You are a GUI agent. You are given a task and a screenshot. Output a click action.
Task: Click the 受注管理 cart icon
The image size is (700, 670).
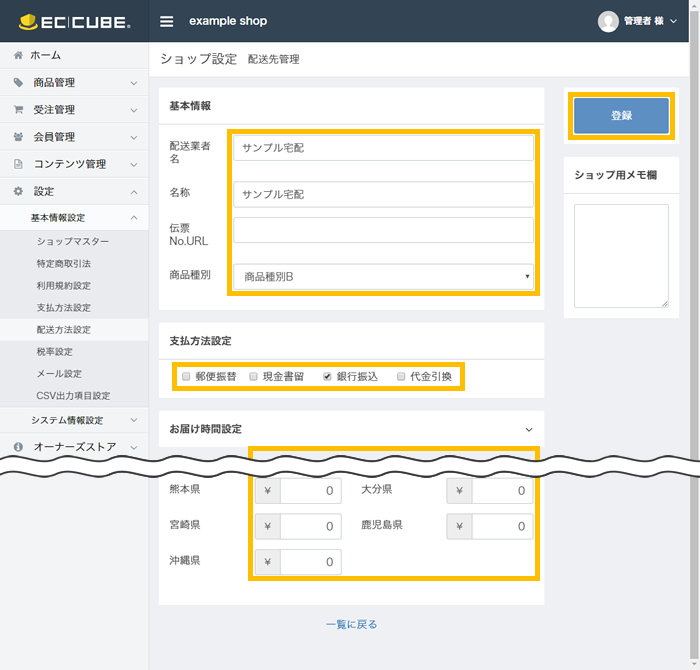click(18, 110)
